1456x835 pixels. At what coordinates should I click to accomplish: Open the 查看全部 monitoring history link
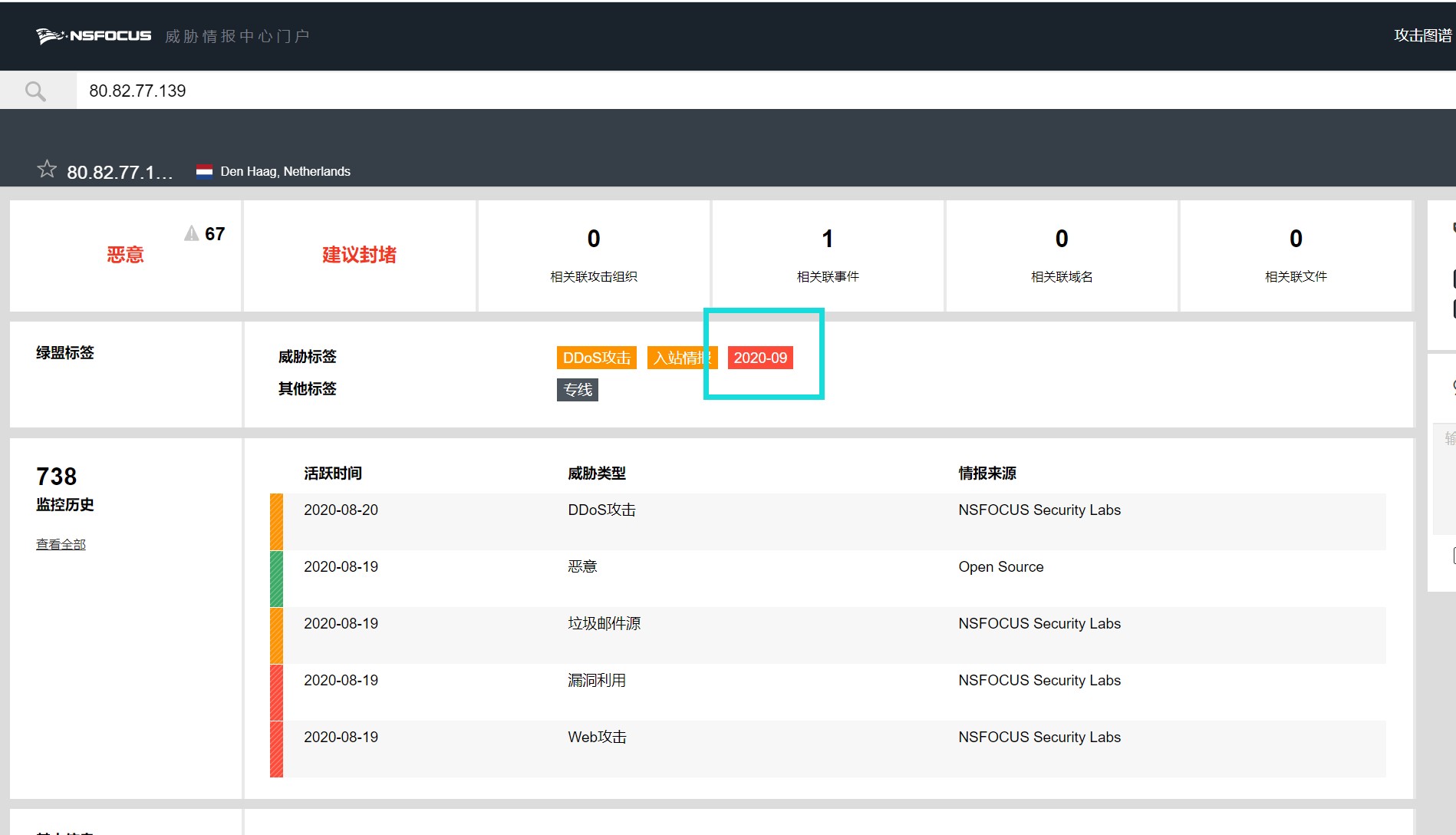pyautogui.click(x=61, y=545)
